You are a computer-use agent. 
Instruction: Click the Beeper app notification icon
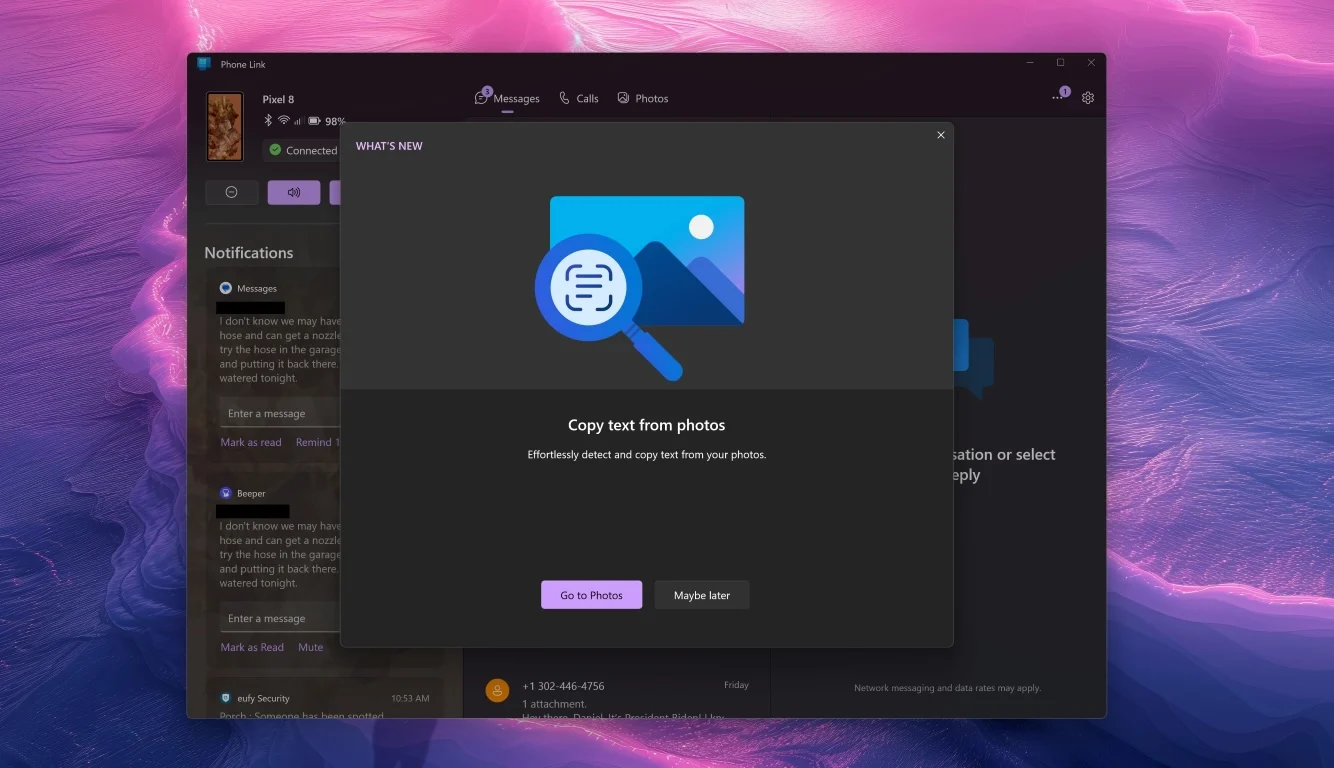point(226,493)
